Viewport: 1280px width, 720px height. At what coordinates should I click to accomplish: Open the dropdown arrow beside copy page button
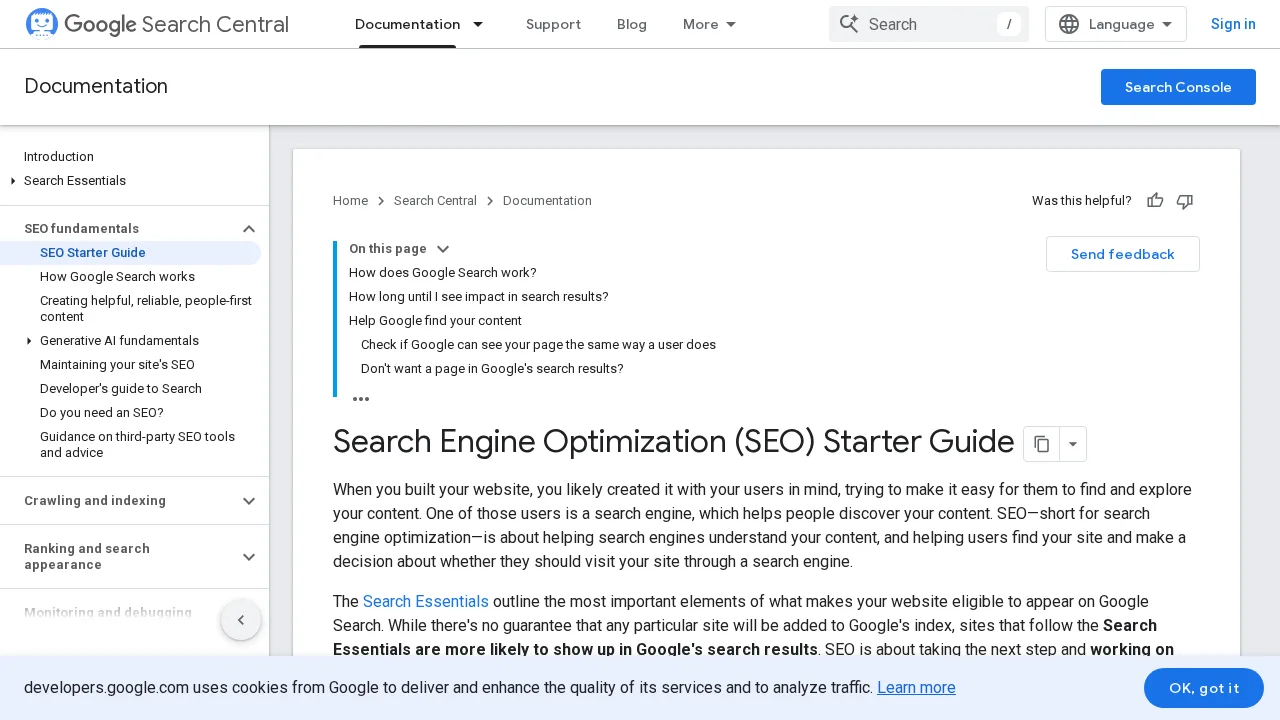point(1073,444)
